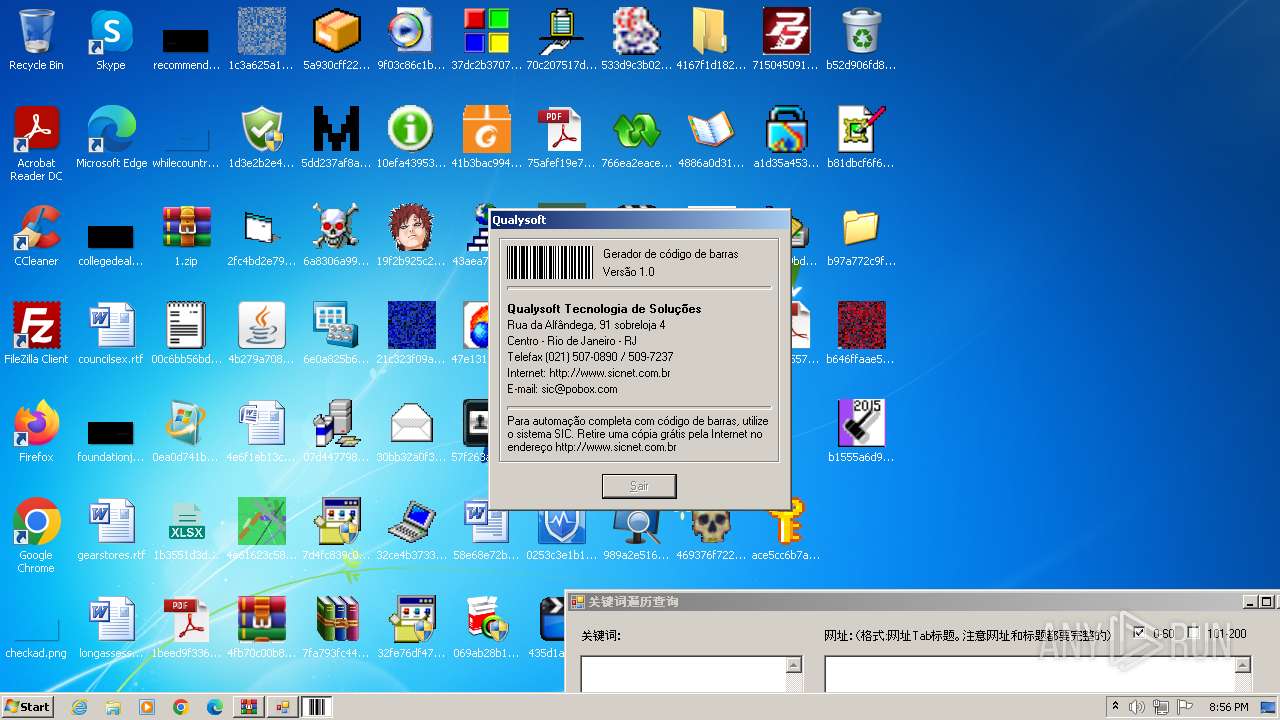This screenshot has width=1280, height=720.
Task: Switch to barcode app taskbar button
Action: coord(316,707)
